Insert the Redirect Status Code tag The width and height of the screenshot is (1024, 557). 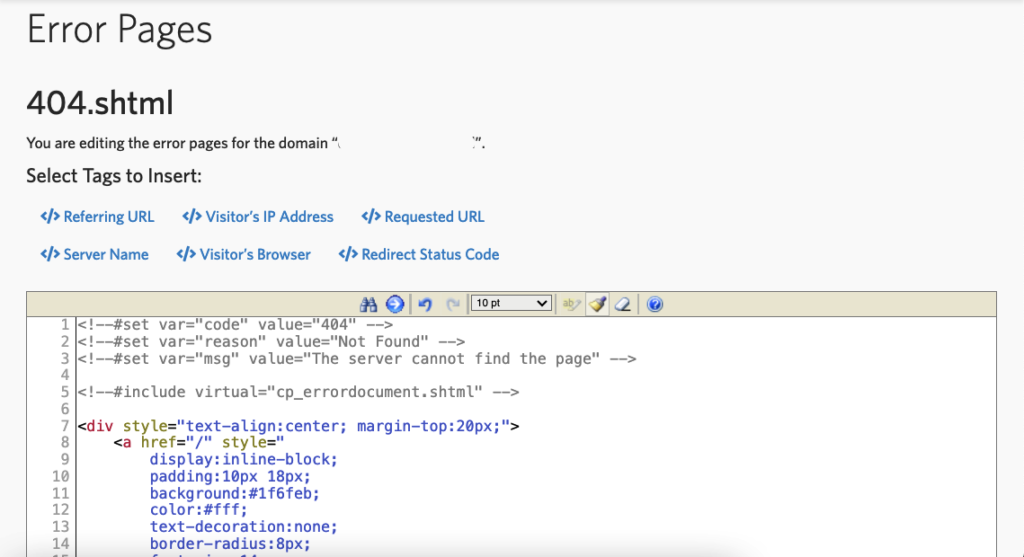pyautogui.click(x=419, y=255)
